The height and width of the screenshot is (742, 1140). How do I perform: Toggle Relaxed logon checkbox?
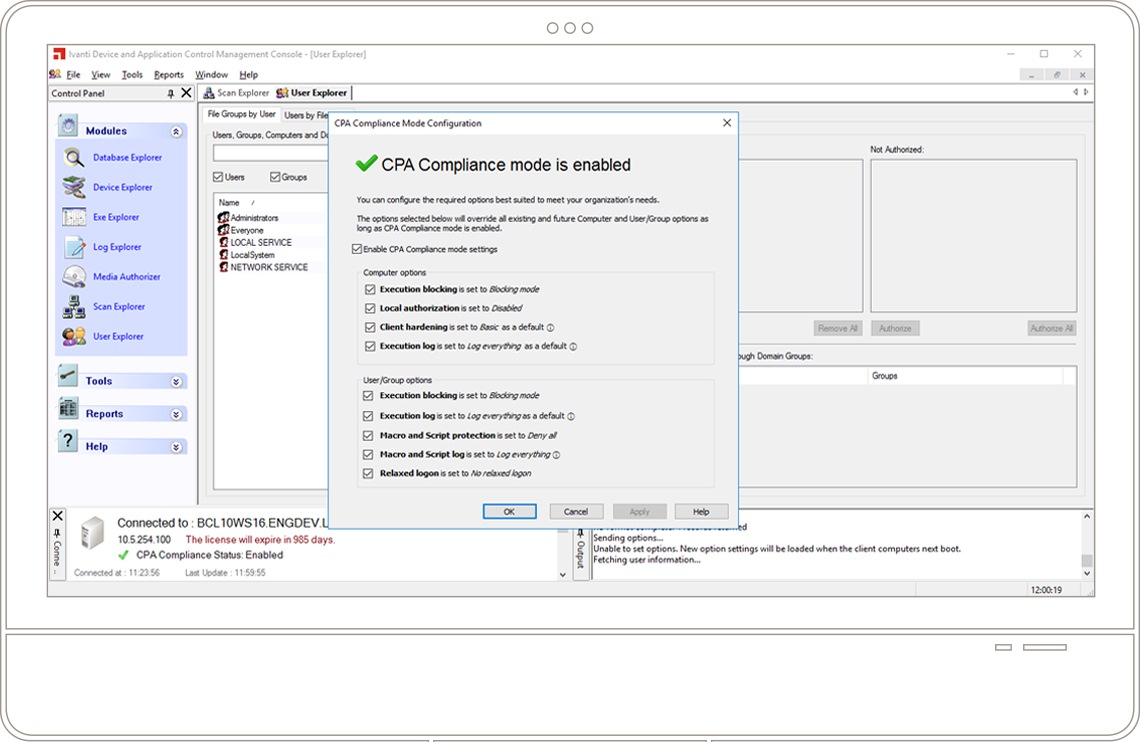(368, 473)
